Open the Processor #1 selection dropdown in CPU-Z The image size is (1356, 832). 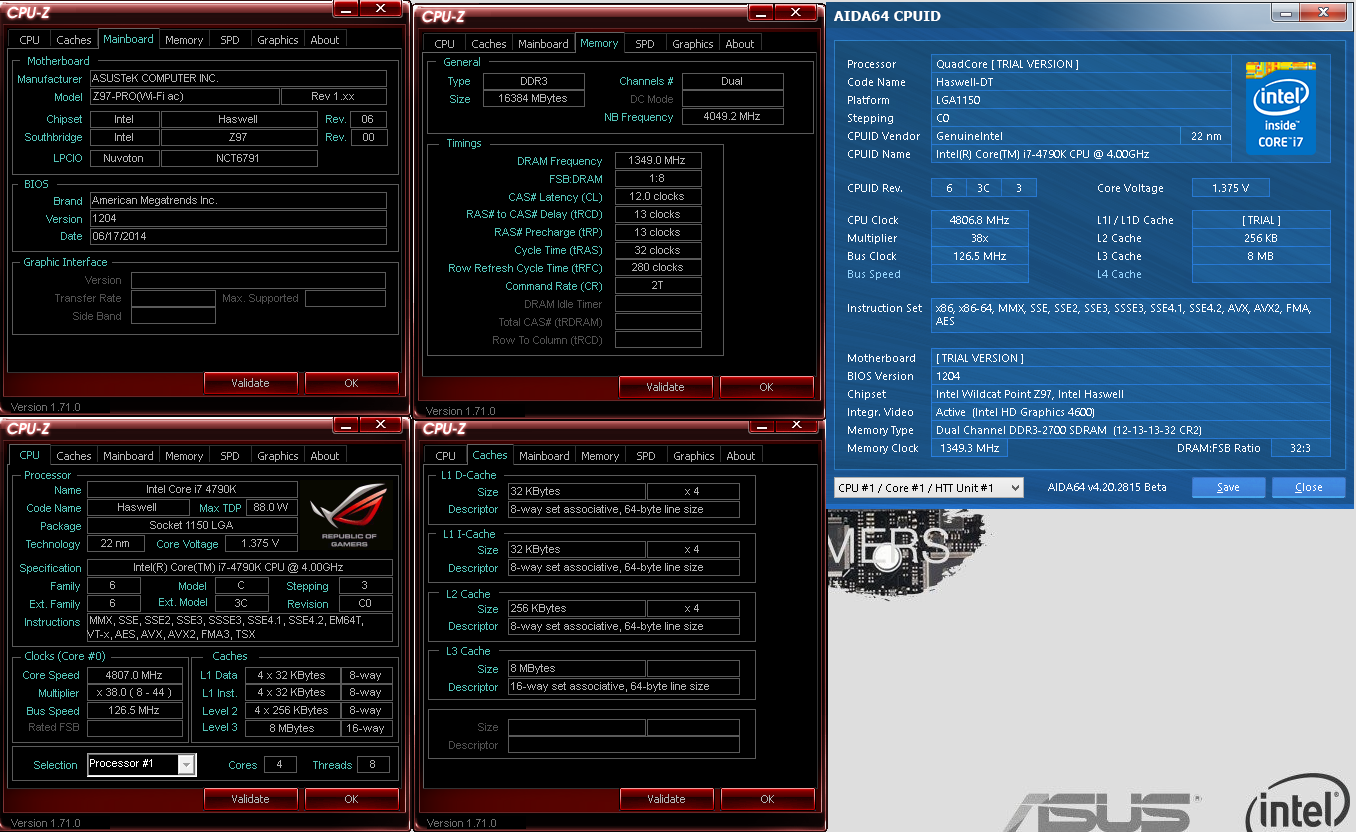coord(186,765)
